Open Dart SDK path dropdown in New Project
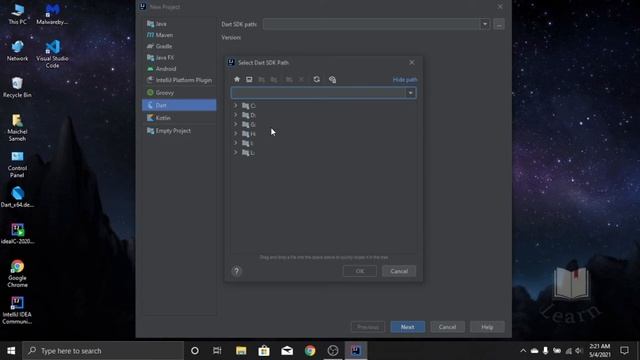640x360 pixels. pyautogui.click(x=484, y=24)
